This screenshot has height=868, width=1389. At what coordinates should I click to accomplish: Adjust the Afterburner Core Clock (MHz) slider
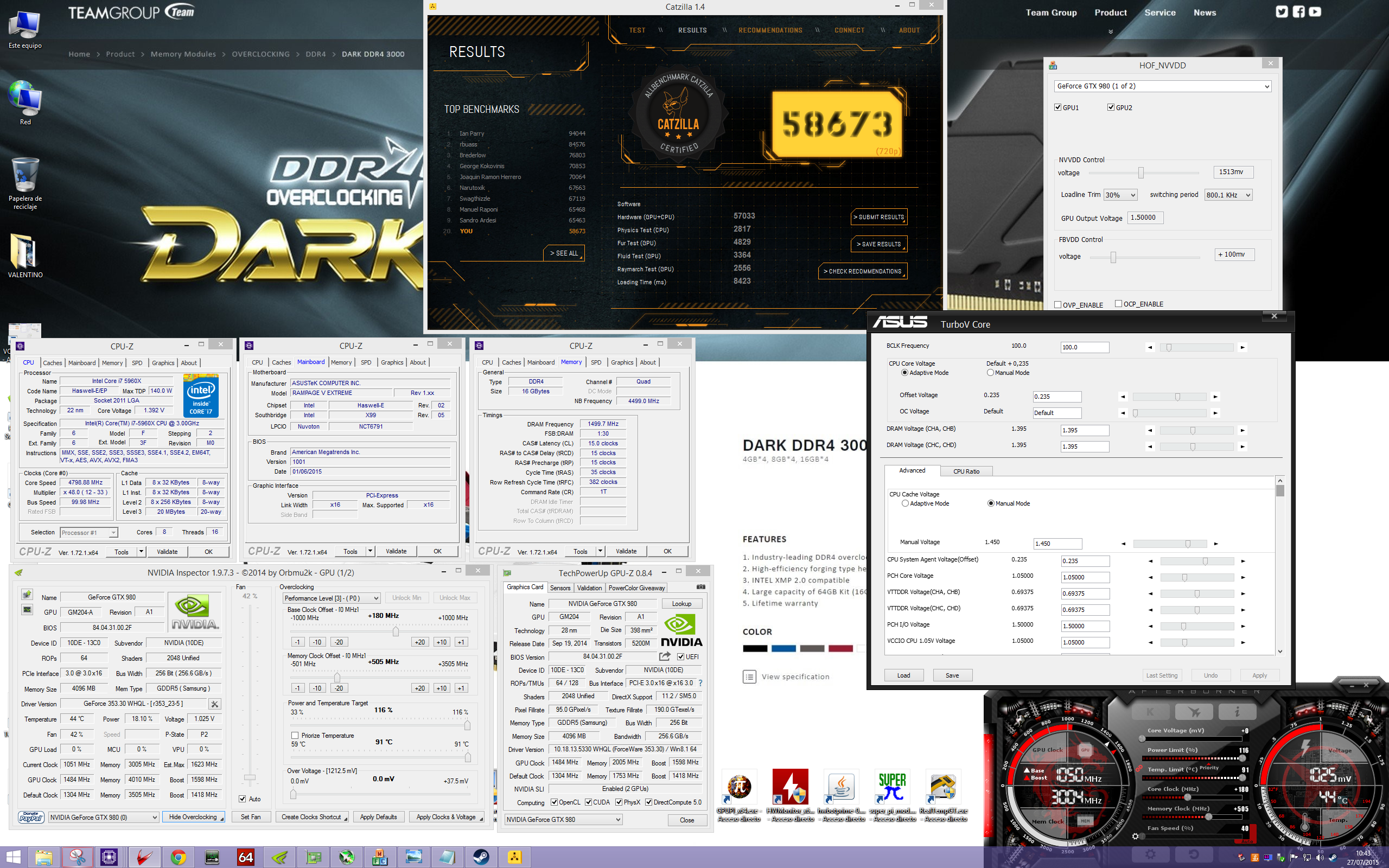pyautogui.click(x=1188, y=797)
